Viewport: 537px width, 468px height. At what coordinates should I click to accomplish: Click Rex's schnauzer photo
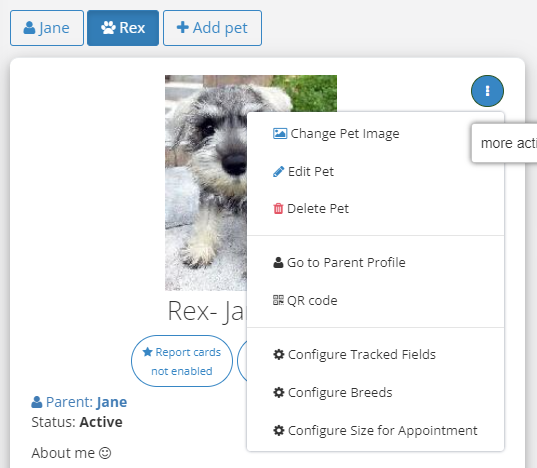point(206,183)
